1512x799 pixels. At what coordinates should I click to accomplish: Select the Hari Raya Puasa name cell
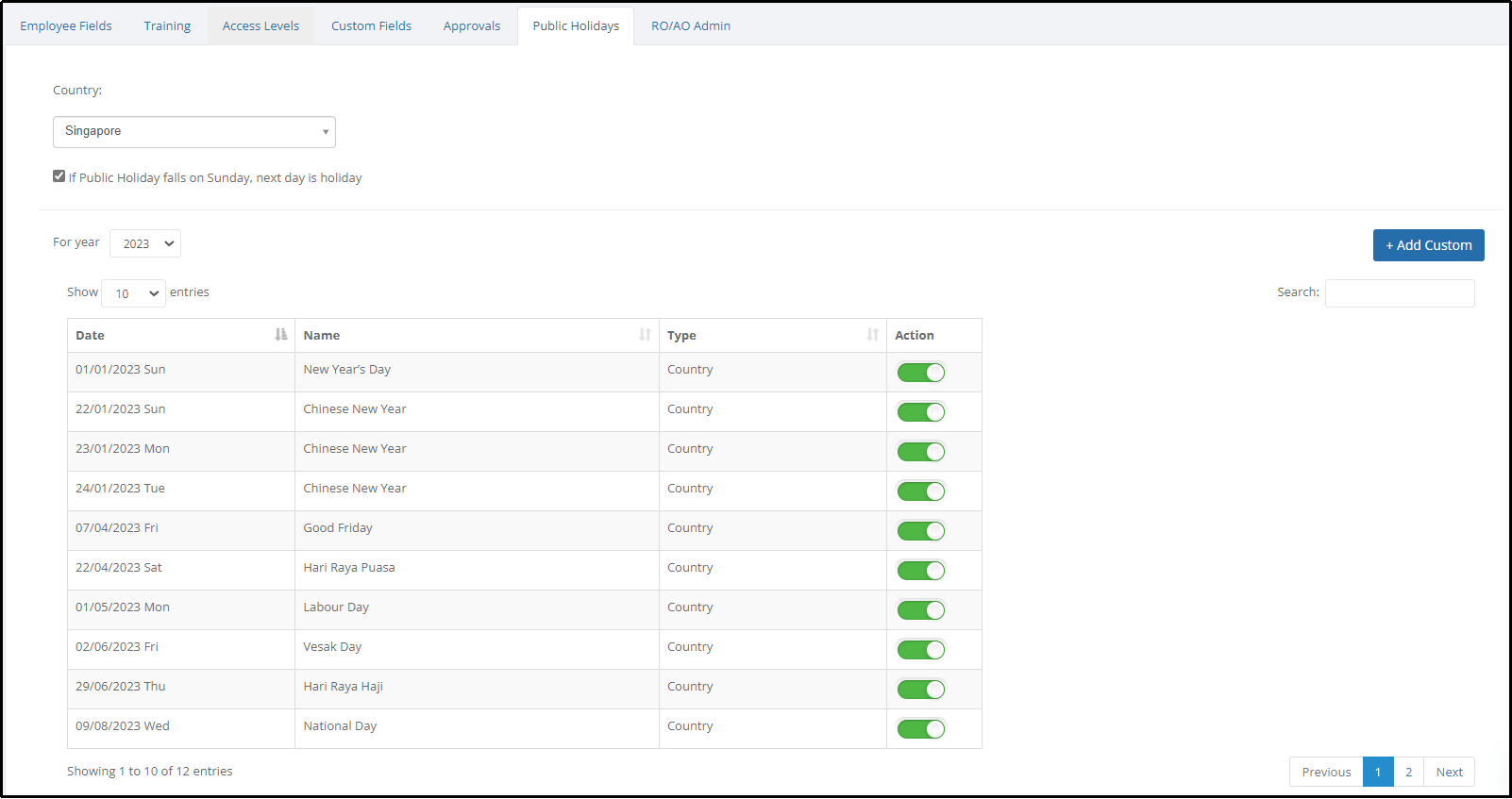pyautogui.click(x=477, y=571)
